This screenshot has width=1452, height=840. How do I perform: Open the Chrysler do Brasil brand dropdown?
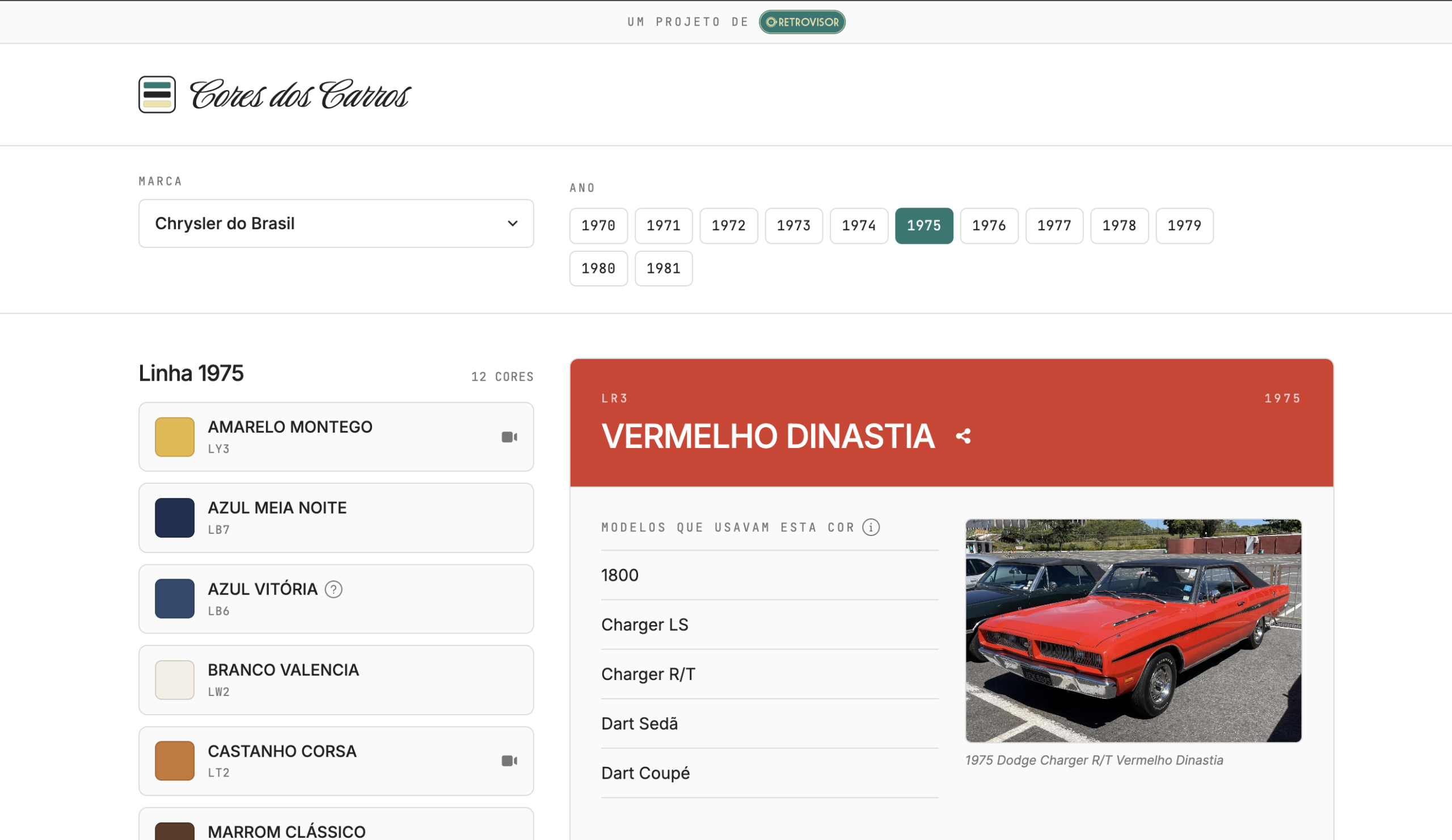tap(336, 223)
